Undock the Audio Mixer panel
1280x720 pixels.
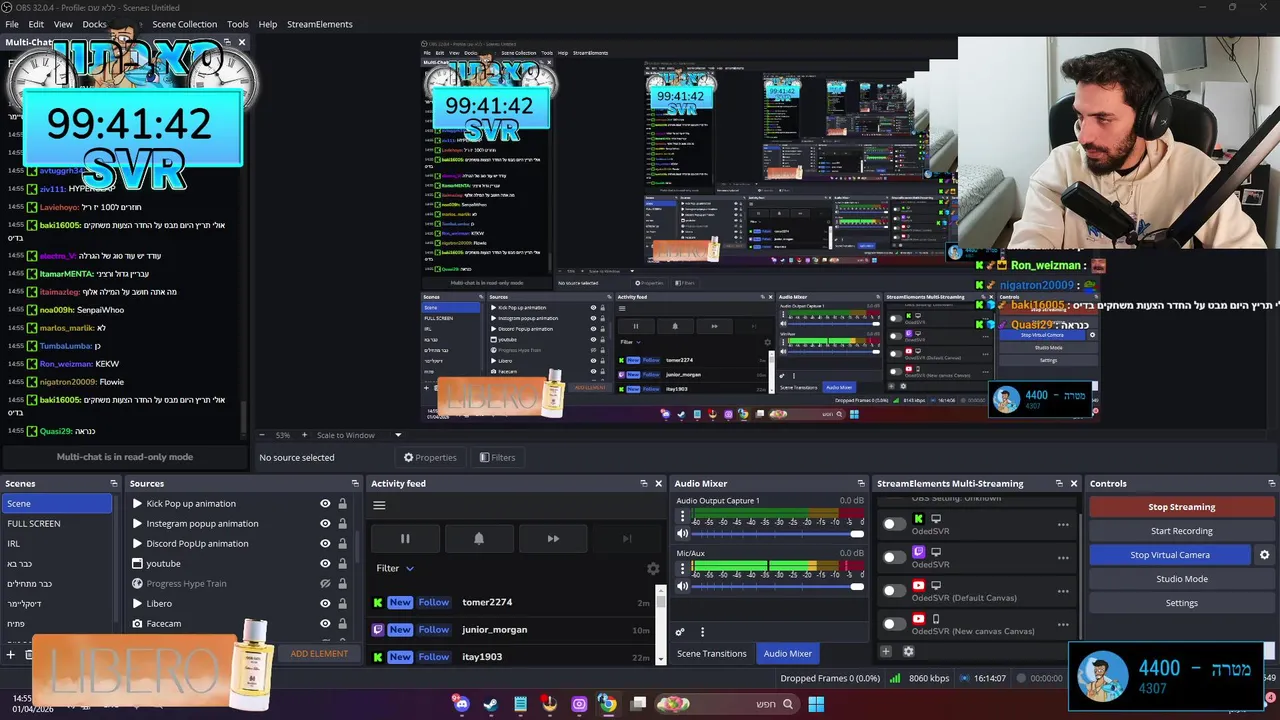click(863, 484)
